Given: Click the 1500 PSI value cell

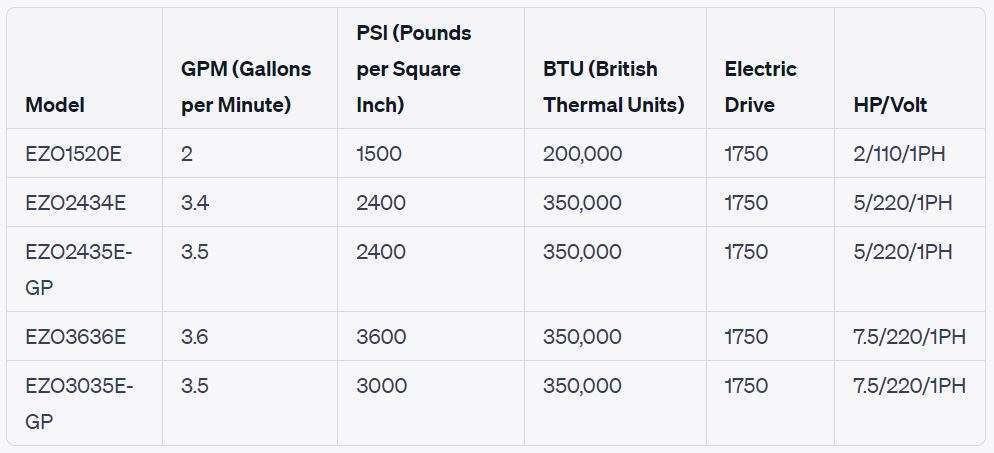Looking at the screenshot, I should point(380,154).
